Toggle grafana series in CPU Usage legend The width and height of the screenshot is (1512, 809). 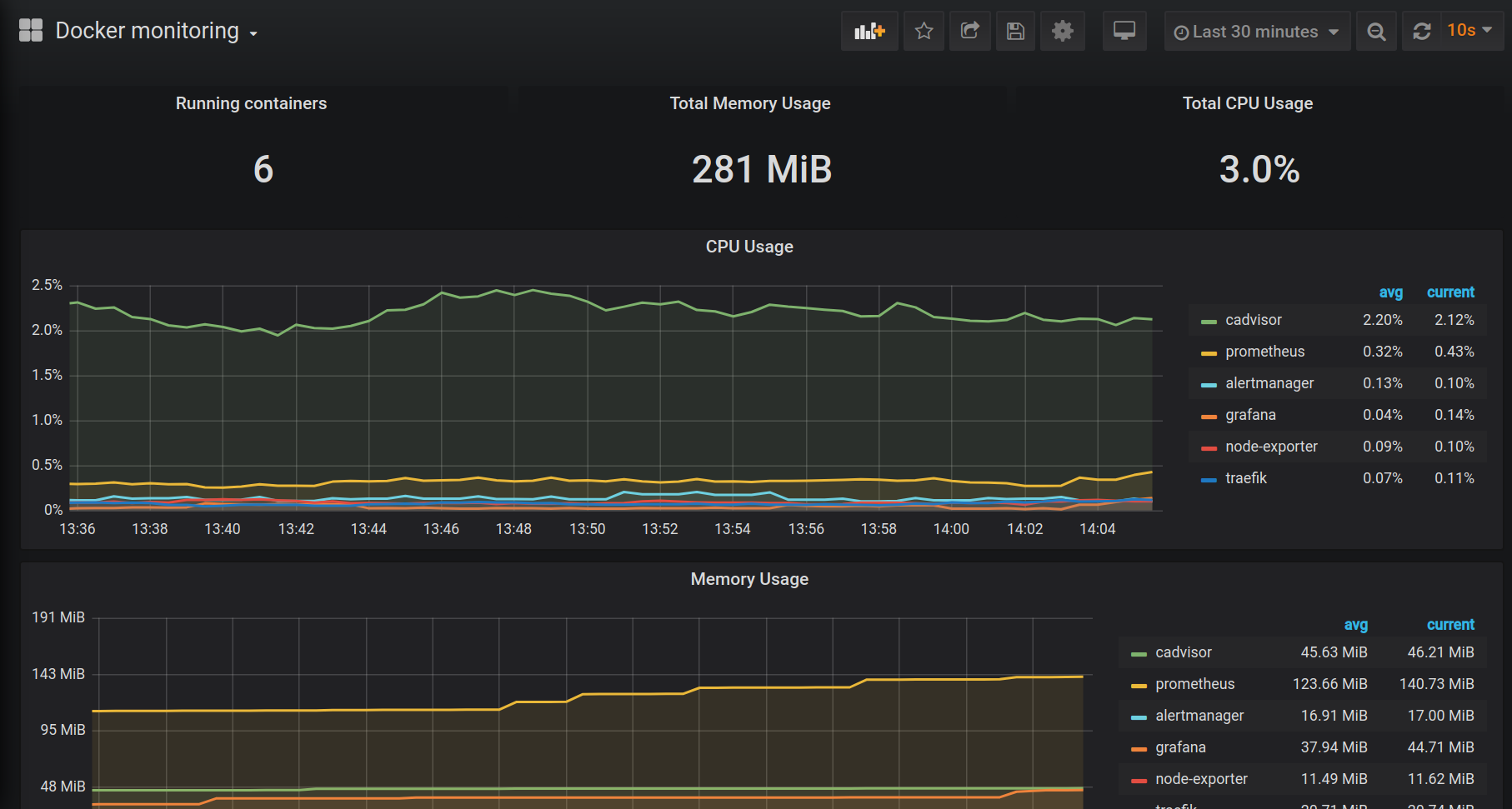pos(1250,415)
